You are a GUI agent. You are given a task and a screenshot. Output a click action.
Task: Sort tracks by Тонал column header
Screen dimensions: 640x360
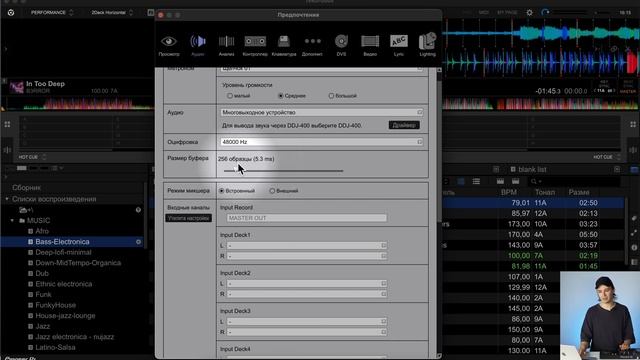545,192
